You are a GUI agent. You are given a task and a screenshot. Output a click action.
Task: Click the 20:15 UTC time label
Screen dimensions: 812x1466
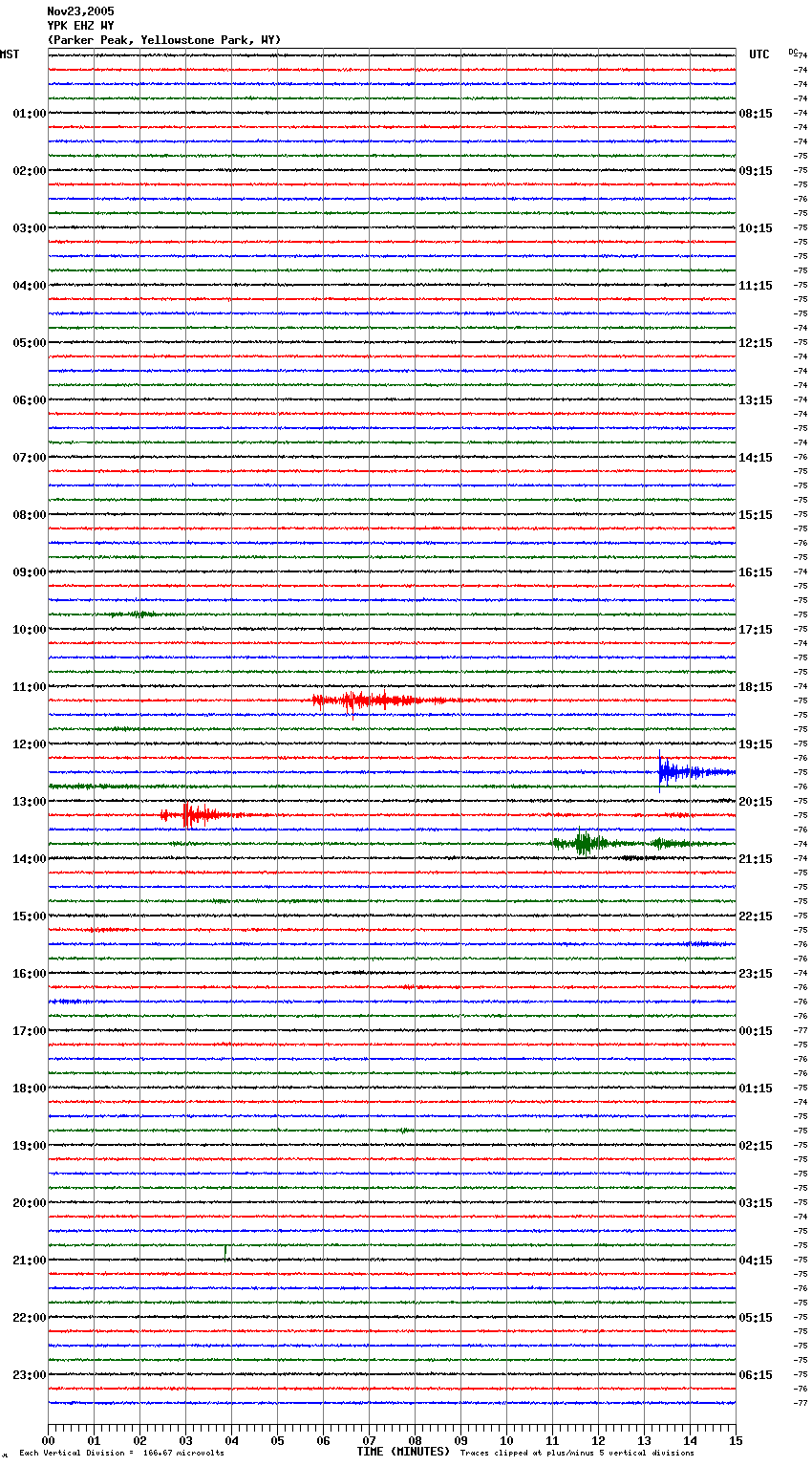[x=756, y=802]
